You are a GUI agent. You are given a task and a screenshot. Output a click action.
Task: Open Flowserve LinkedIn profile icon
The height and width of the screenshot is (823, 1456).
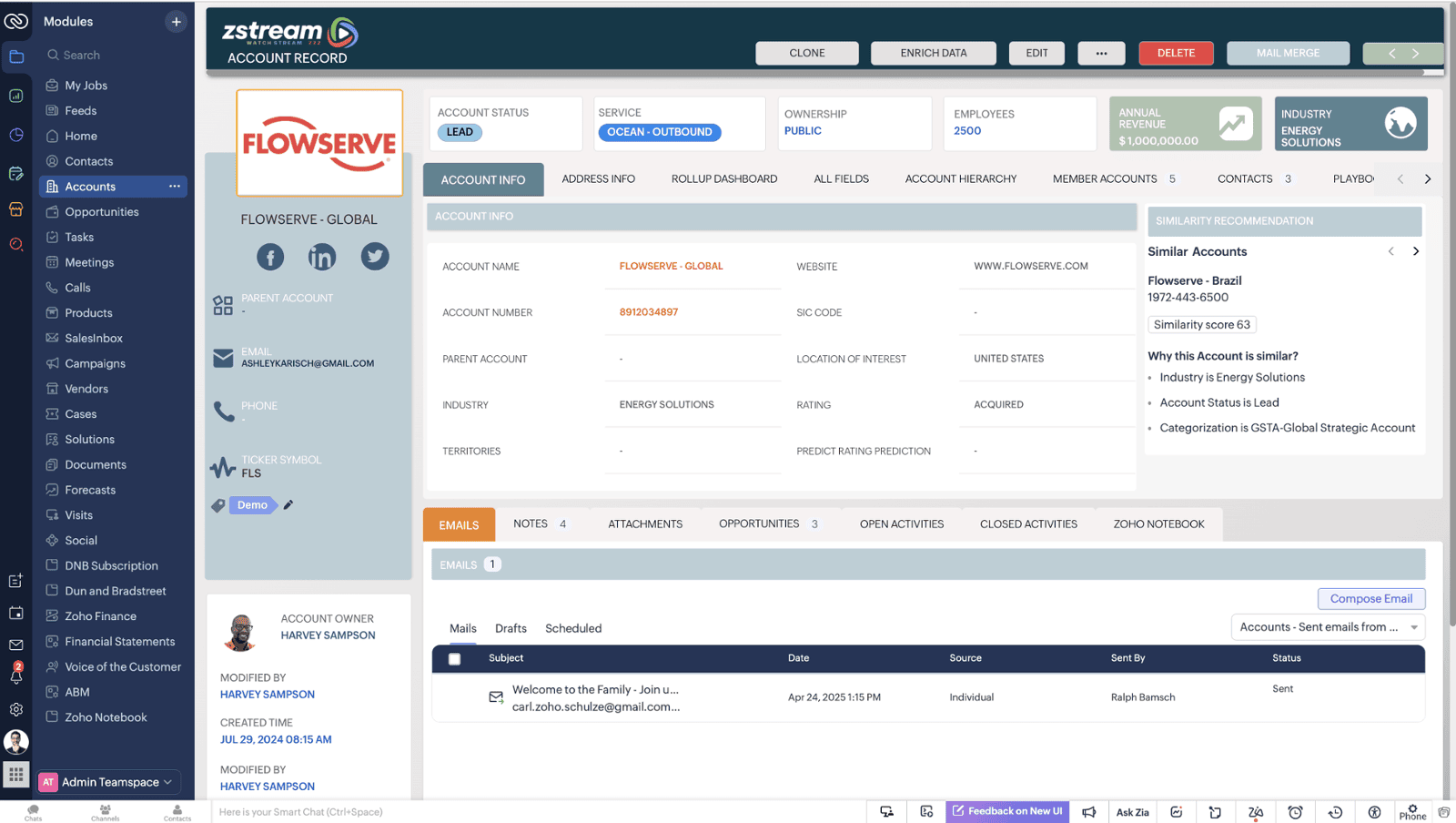[x=322, y=257]
